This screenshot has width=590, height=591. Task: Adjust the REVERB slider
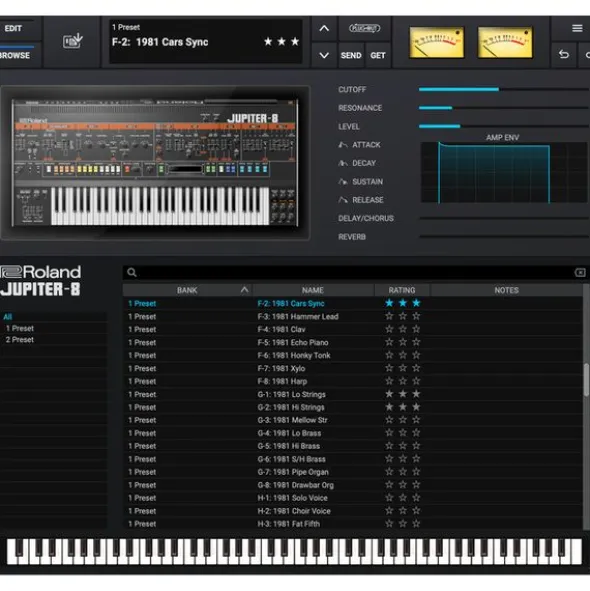(504, 237)
